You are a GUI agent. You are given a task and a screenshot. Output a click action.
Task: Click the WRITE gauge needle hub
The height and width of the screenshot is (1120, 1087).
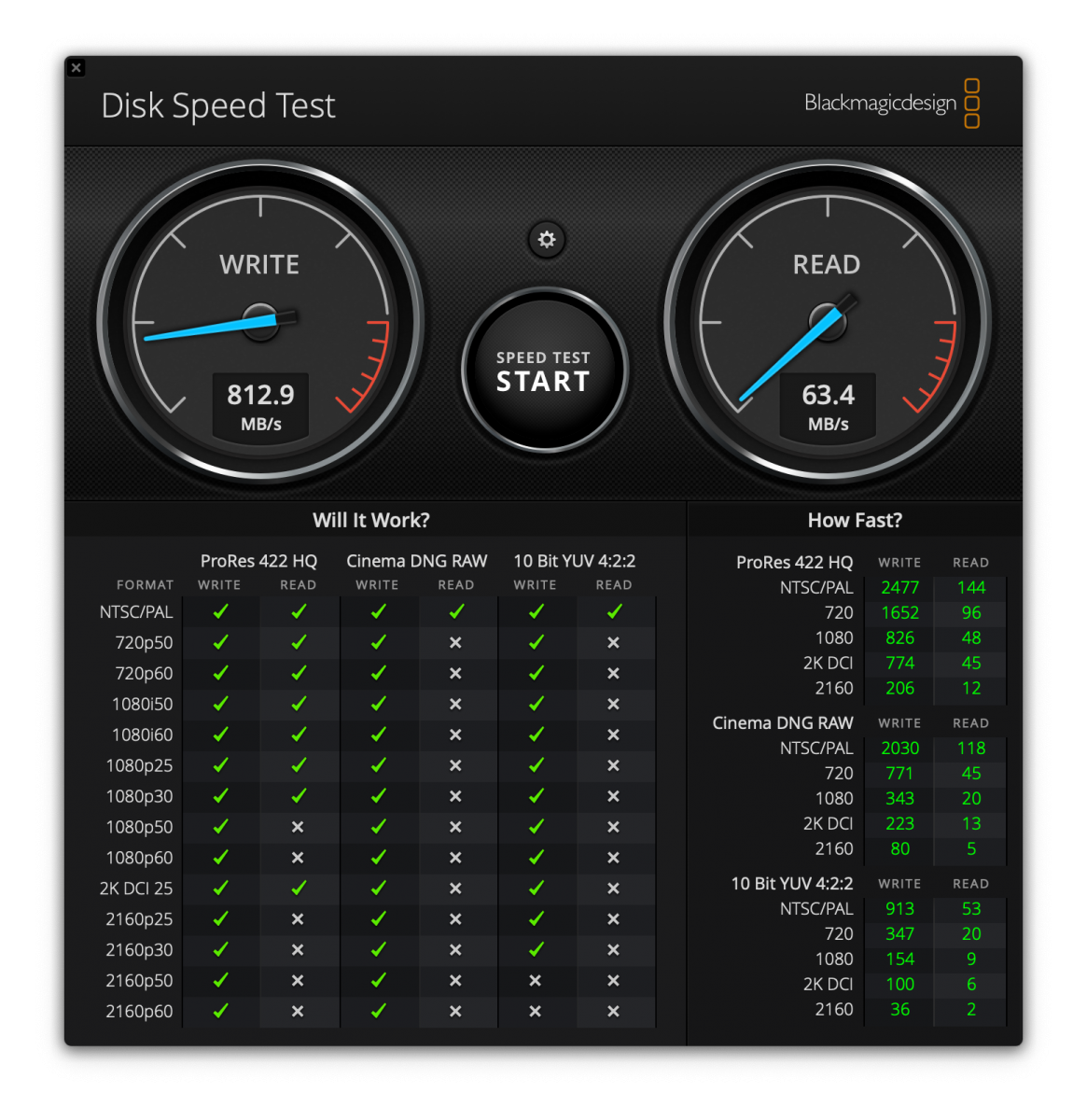coord(260,322)
